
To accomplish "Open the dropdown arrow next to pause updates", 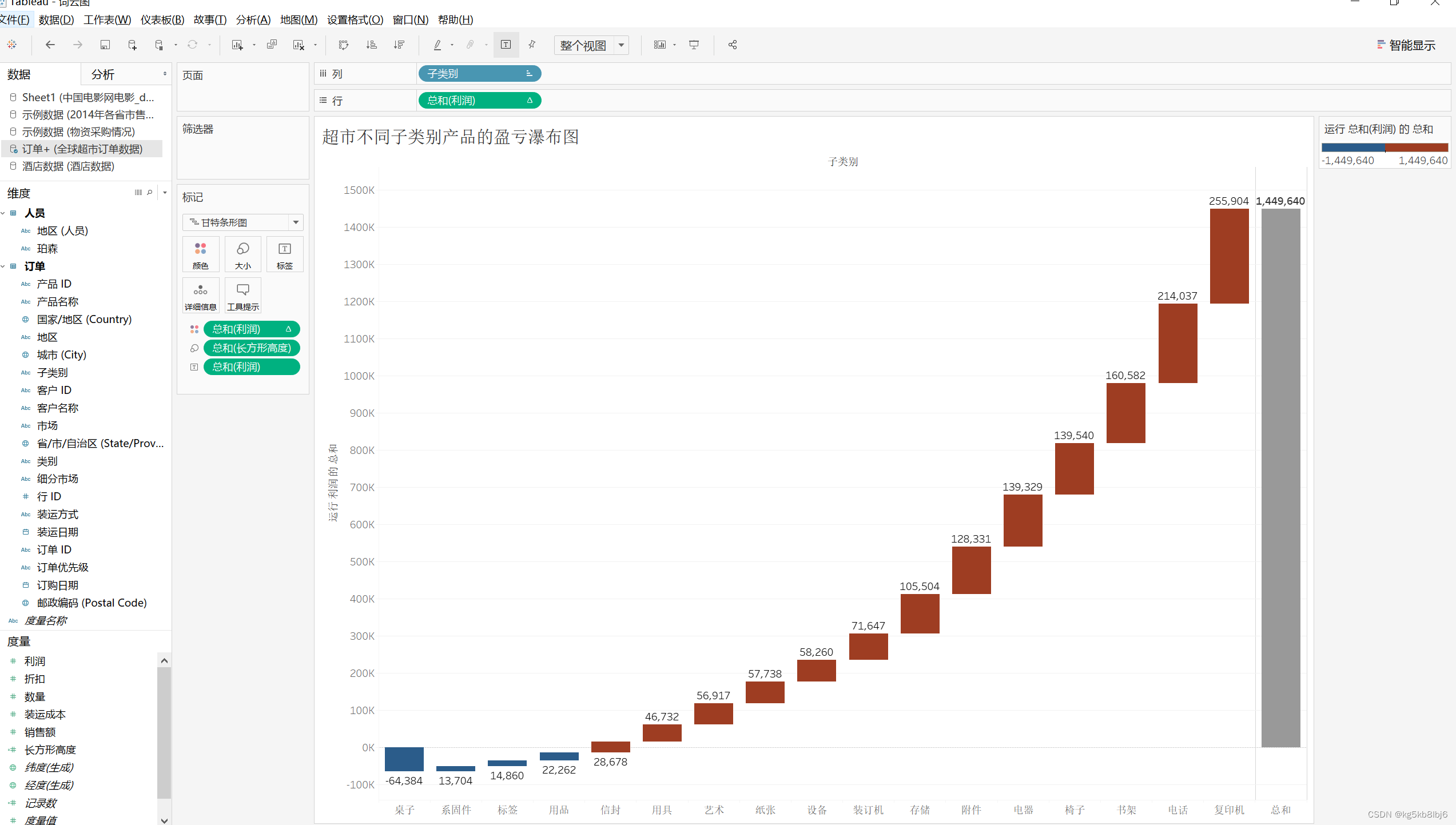I will (x=176, y=45).
